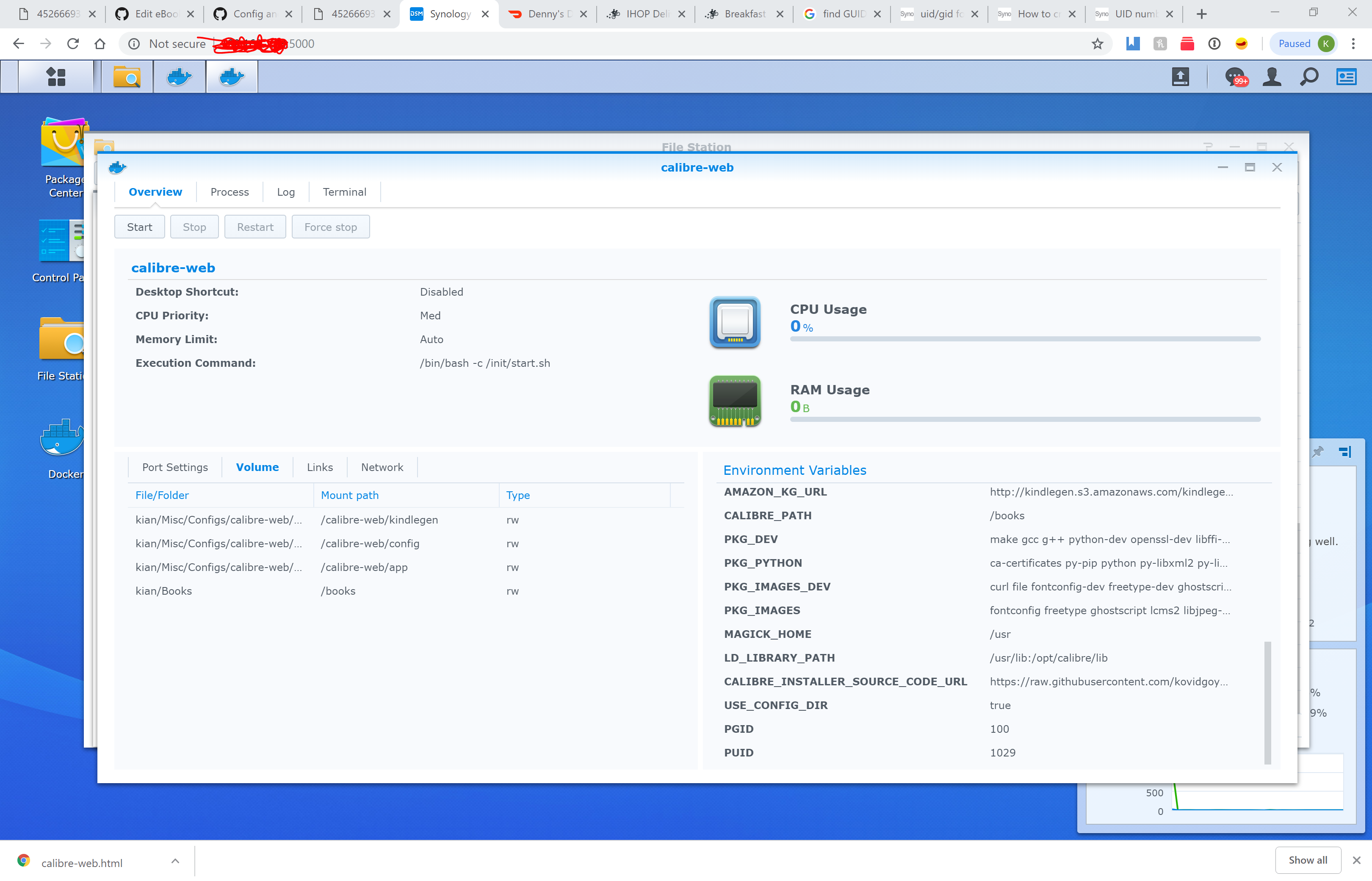Open the first Docker whale icon in taskbar
Image resolution: width=1372 pixels, height=881 pixels.
[179, 76]
